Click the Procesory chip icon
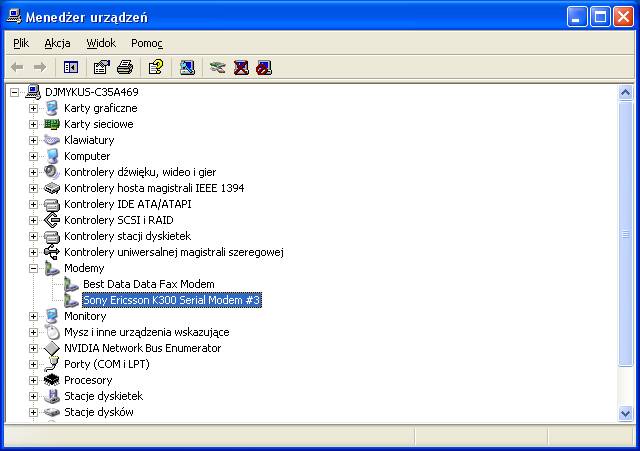 click(x=52, y=380)
